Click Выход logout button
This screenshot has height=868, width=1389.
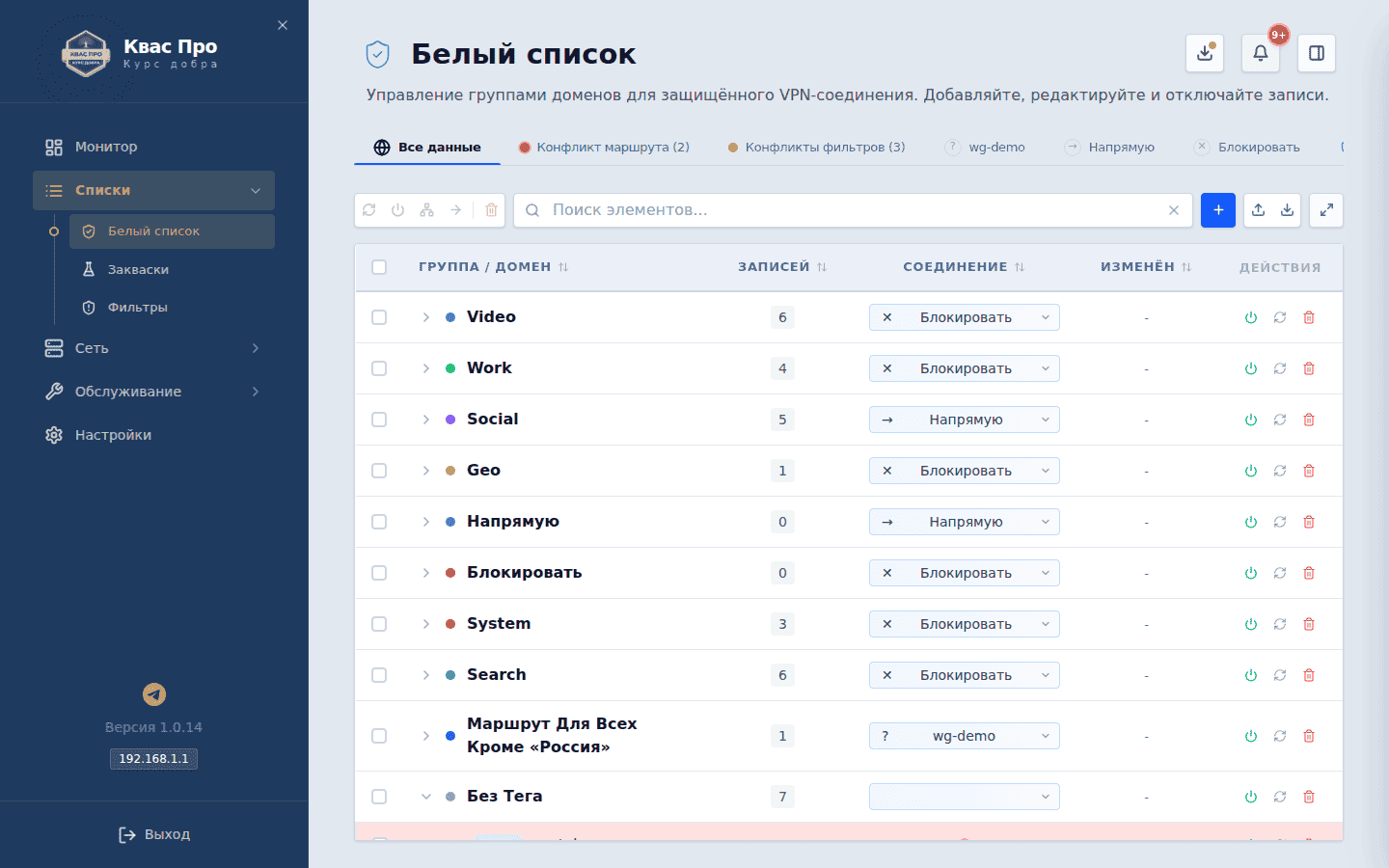(154, 834)
